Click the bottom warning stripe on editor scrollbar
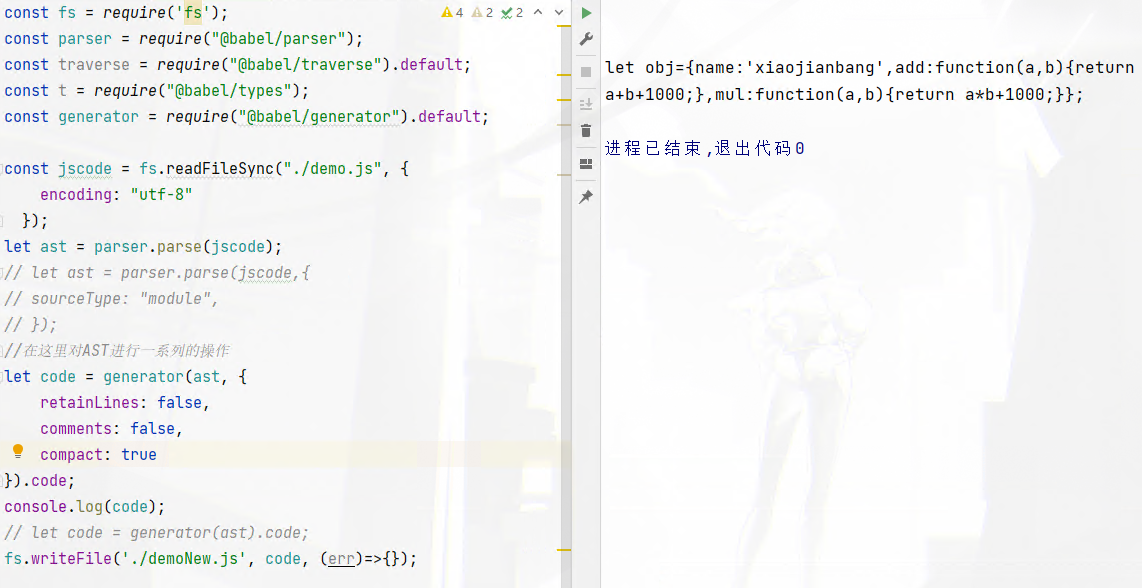 (565, 550)
